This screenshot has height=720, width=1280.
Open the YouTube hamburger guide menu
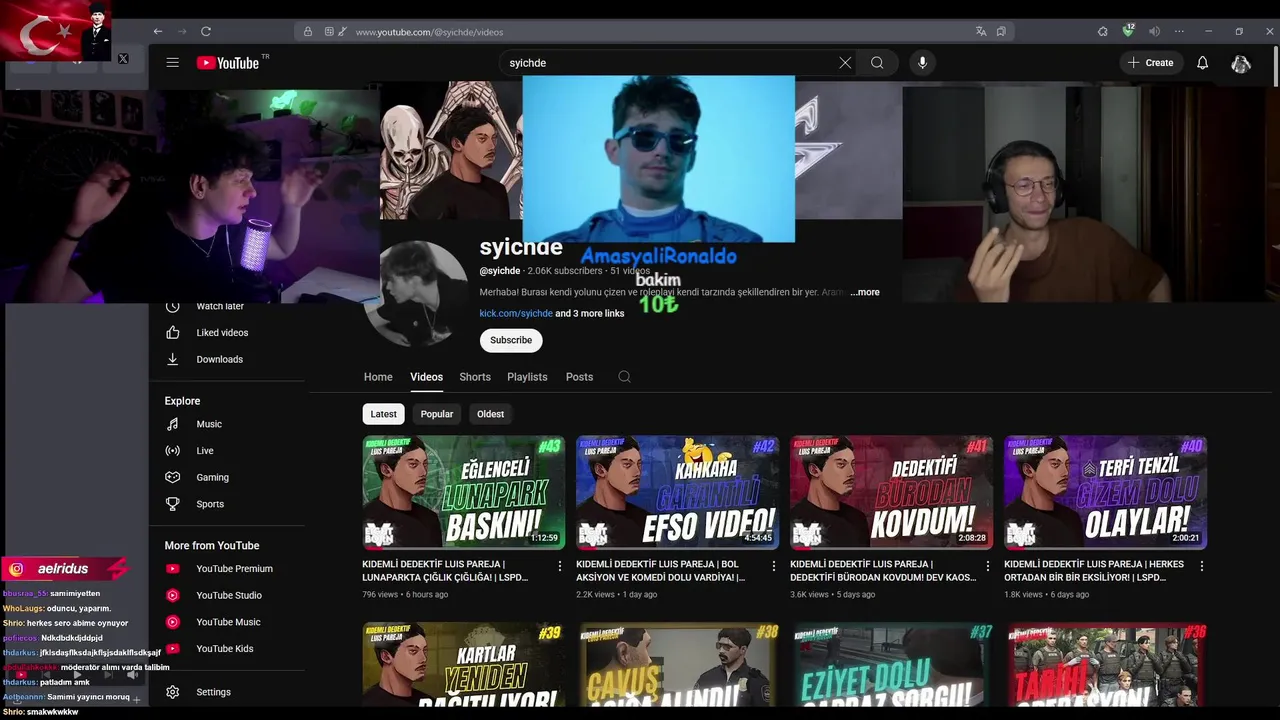coord(172,63)
